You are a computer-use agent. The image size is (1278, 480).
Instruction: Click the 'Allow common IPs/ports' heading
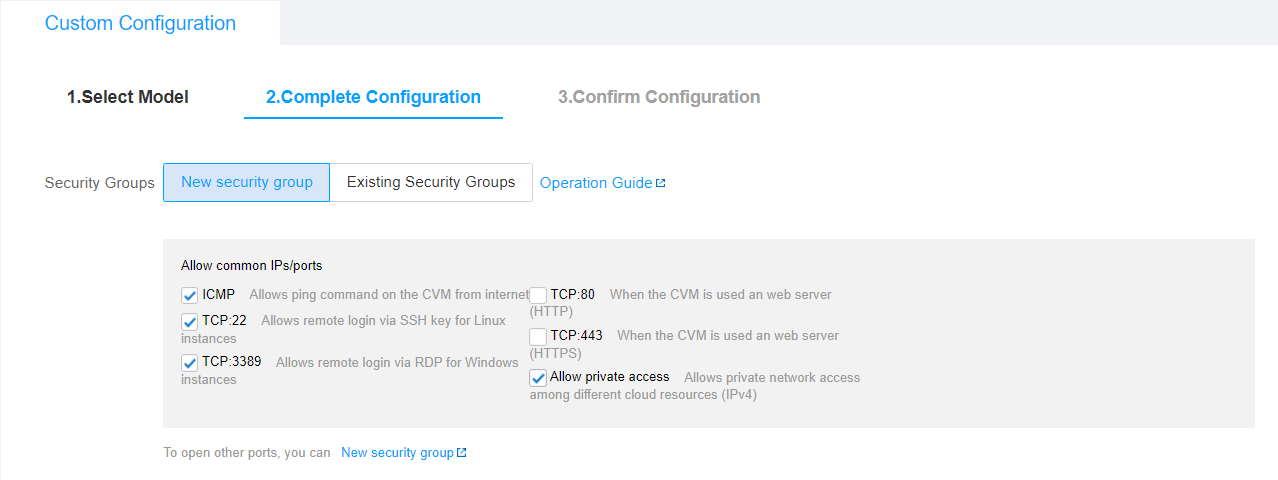[252, 266]
